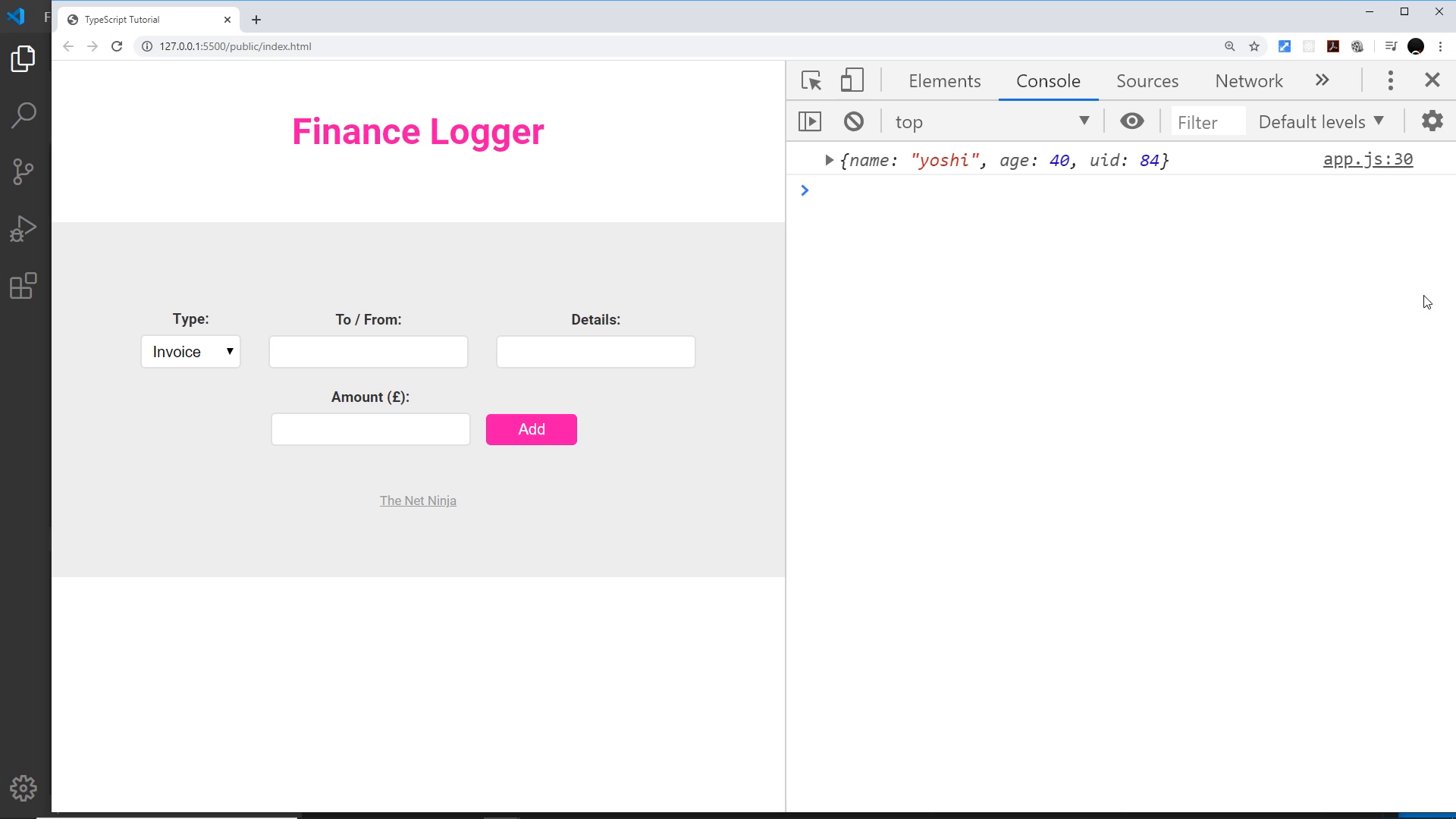The height and width of the screenshot is (819, 1456).
Task: Click the address bar URL
Action: pyautogui.click(x=235, y=46)
